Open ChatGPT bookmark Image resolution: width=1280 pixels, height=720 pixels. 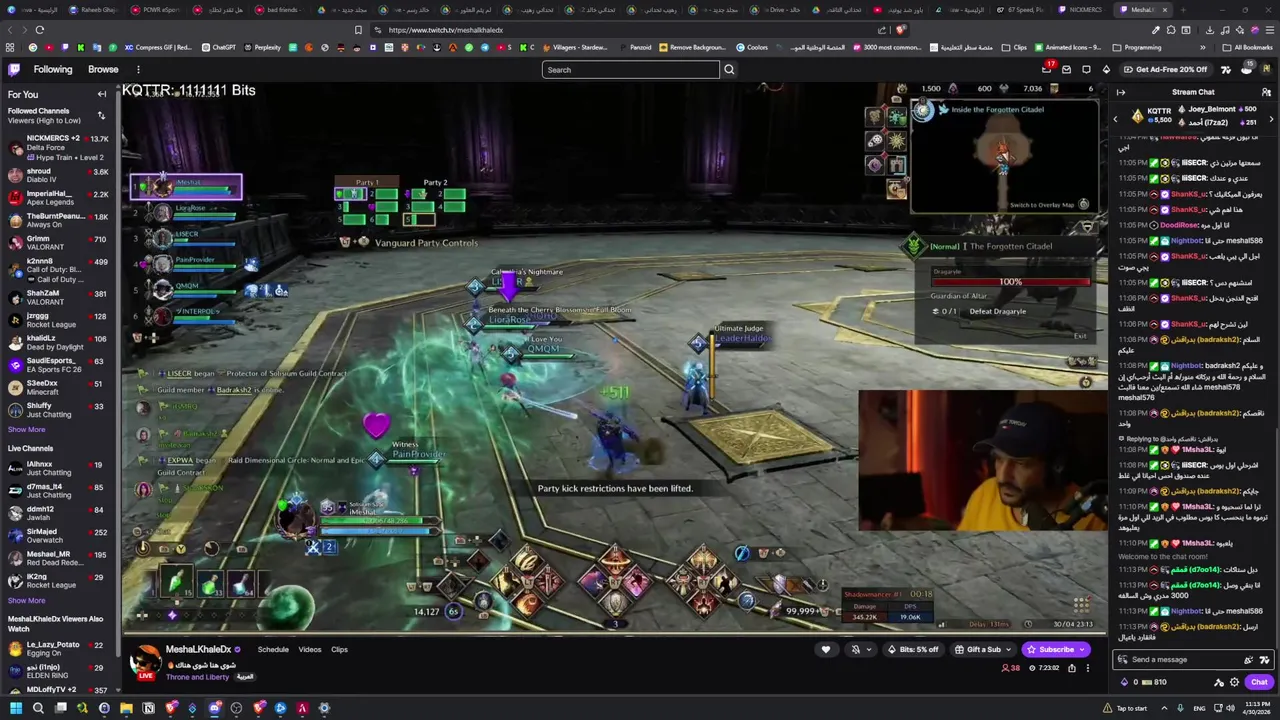click(219, 47)
